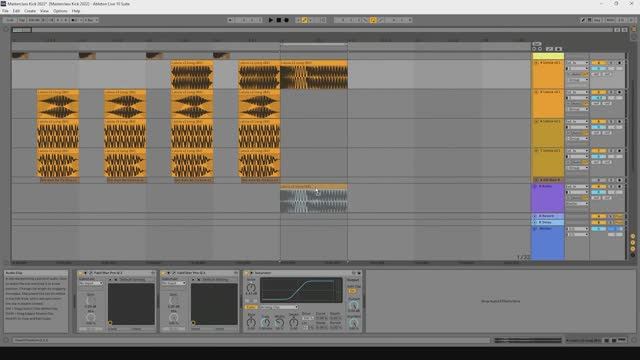Toggle the Follow button in control bar
Viewport: 640px width, 360px height.
coord(230,20)
